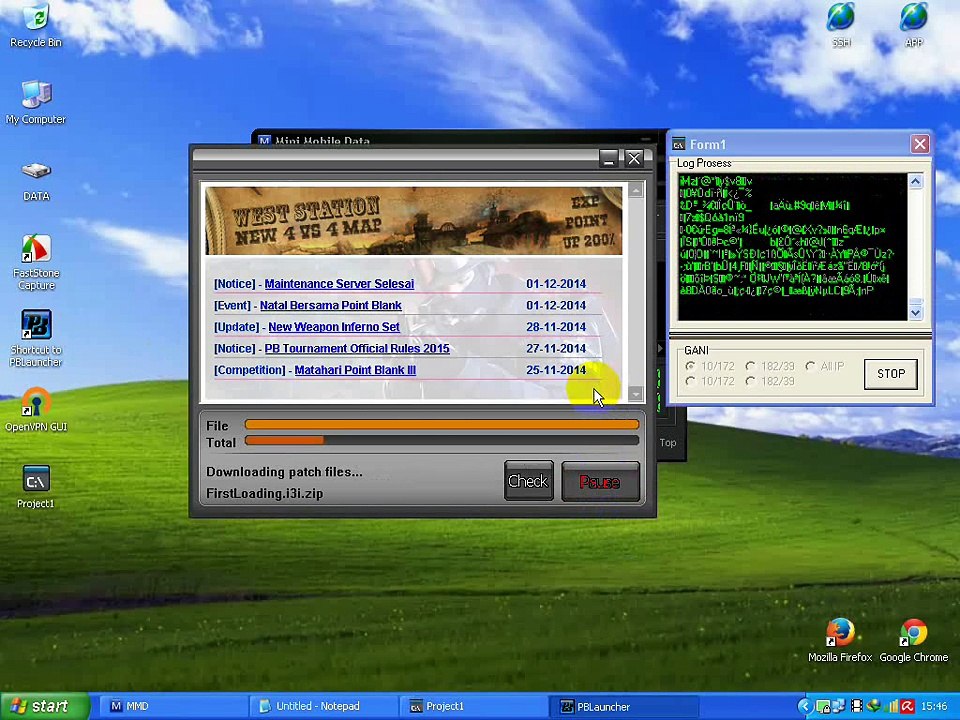Select the Mozilla Firefox desktop icon

(840, 640)
